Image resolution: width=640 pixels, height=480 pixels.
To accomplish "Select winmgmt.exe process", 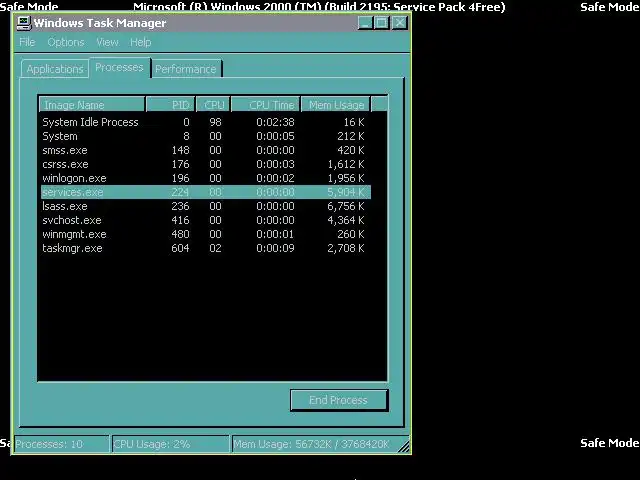I will [x=205, y=234].
